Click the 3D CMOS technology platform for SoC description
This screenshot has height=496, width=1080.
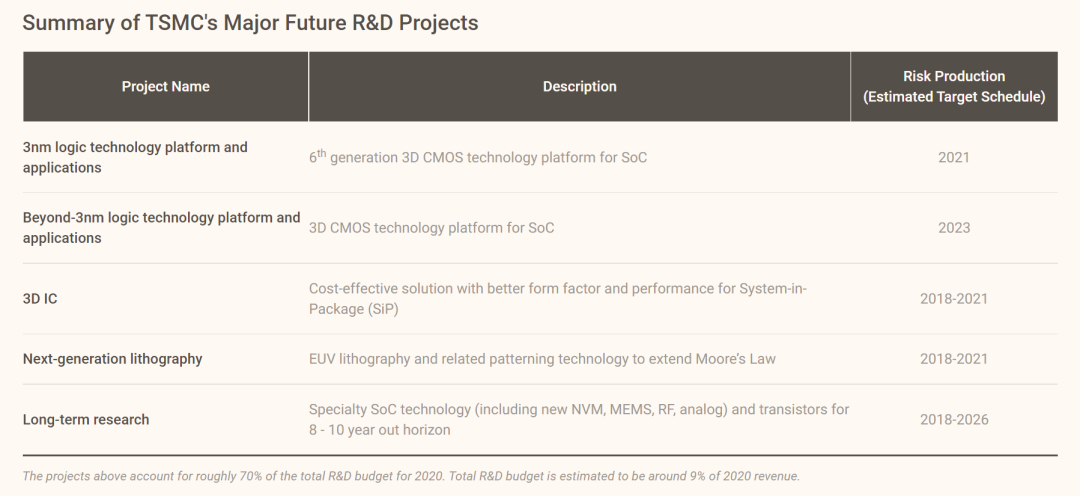(x=431, y=227)
